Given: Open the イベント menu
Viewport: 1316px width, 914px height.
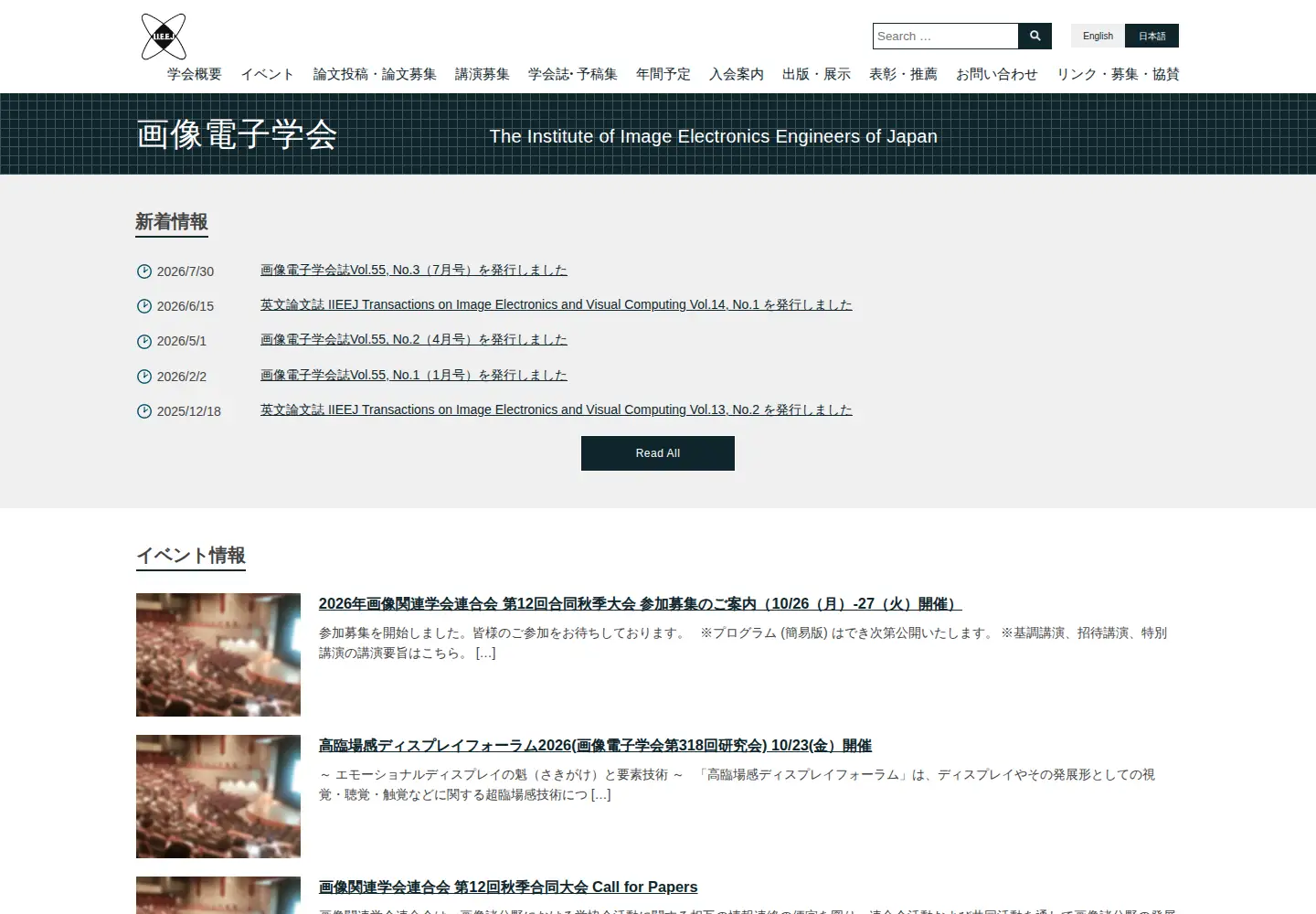Looking at the screenshot, I should click(268, 74).
